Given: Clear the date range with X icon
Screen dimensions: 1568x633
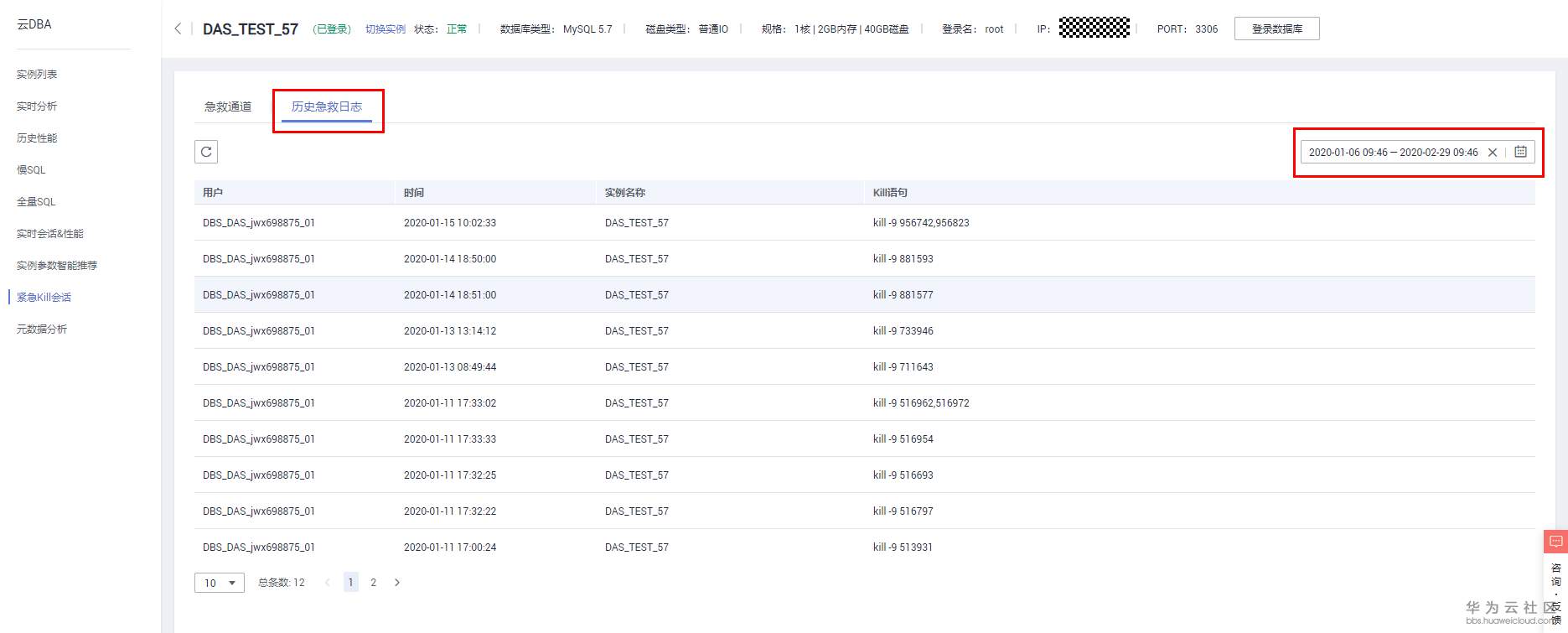Looking at the screenshot, I should [x=1493, y=153].
